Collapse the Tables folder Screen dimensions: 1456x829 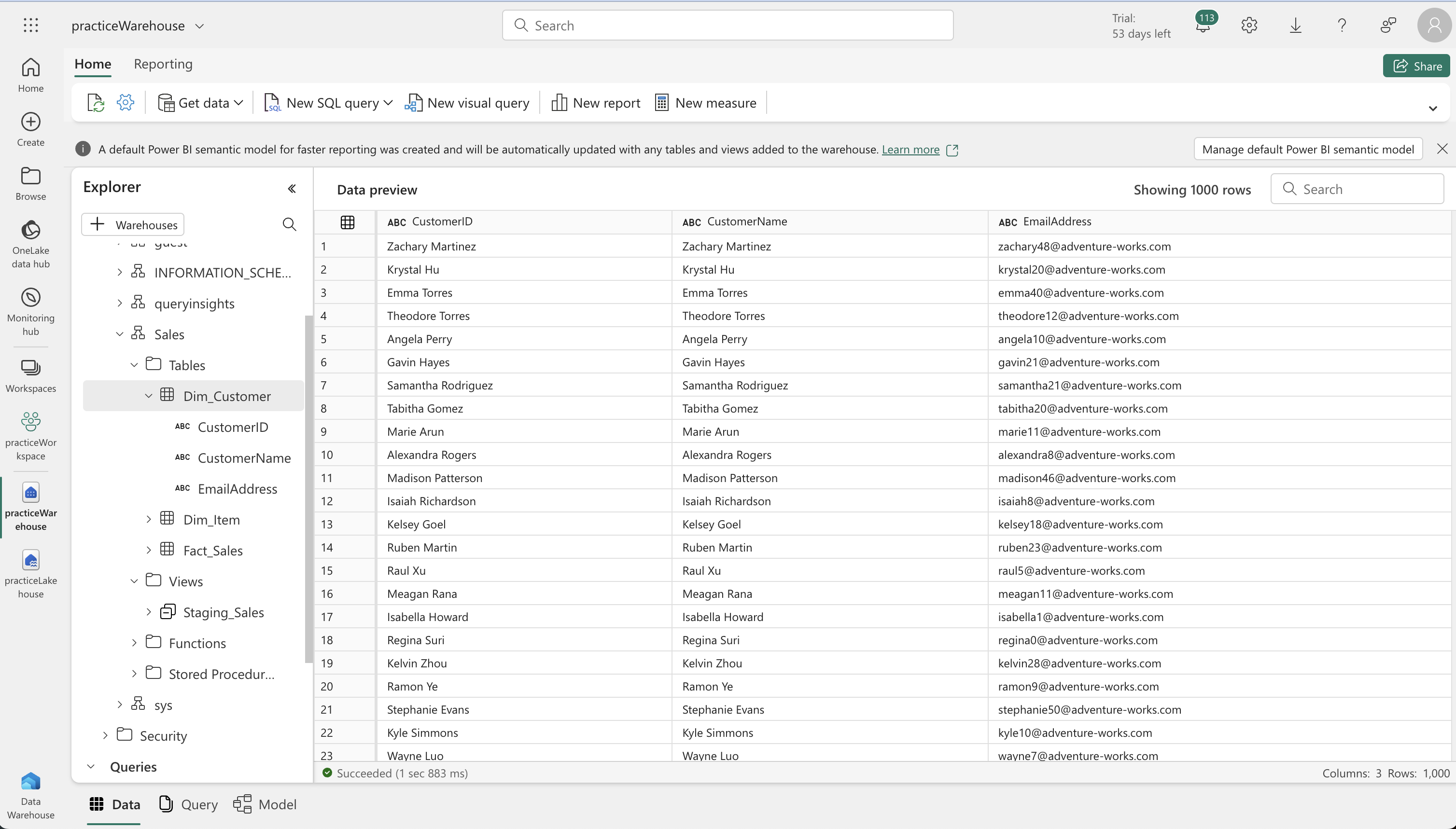[x=134, y=365]
